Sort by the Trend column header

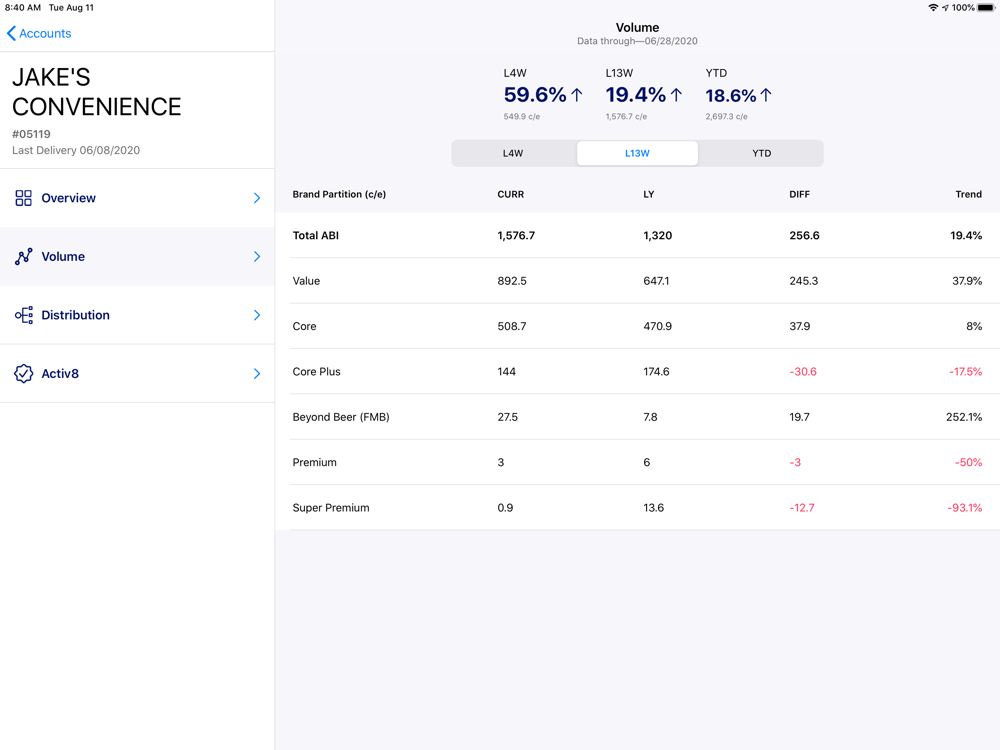coord(968,195)
